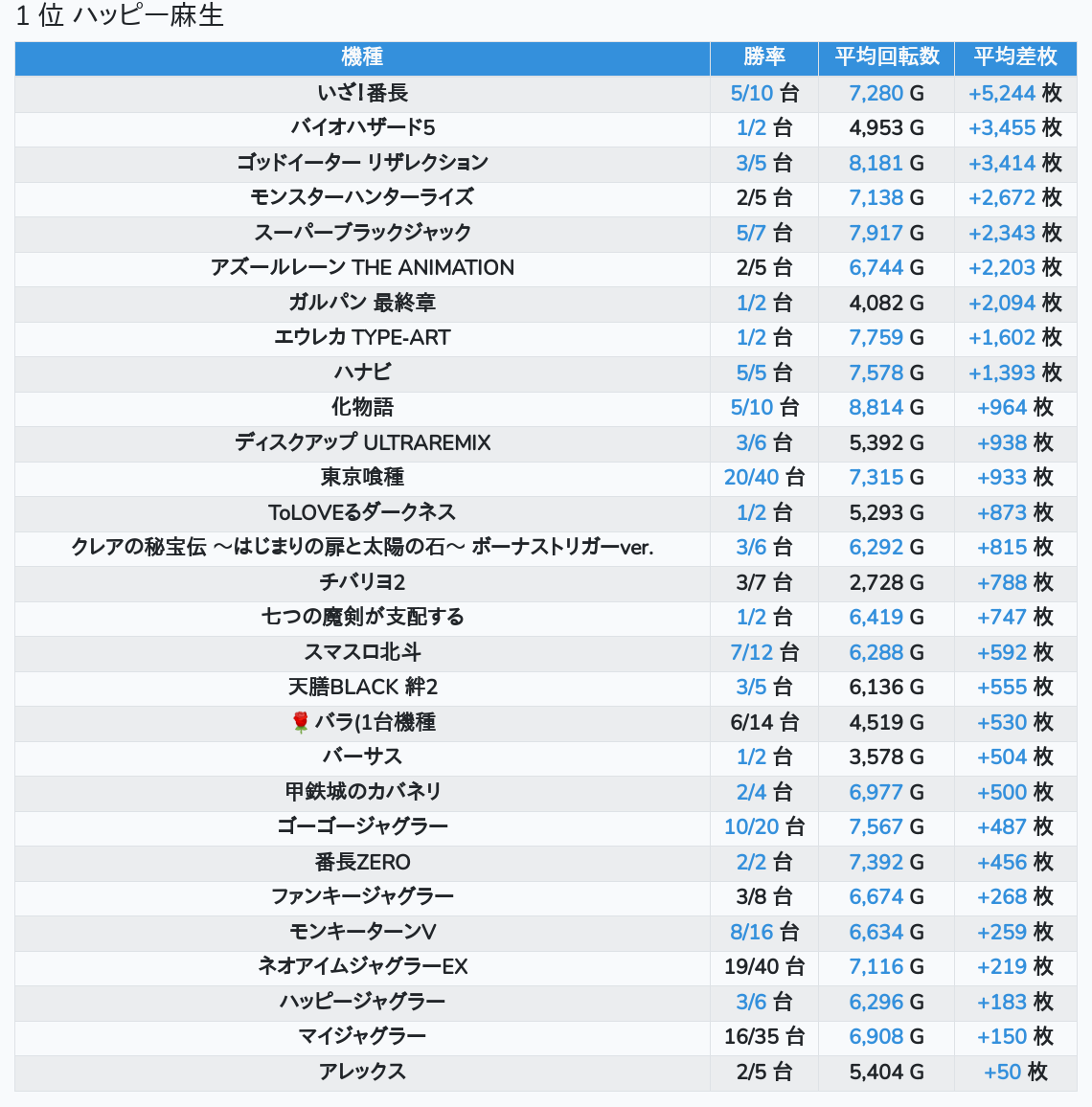Click the マイジャグラー machine name
This screenshot has height=1107, width=1092.
point(362,1036)
